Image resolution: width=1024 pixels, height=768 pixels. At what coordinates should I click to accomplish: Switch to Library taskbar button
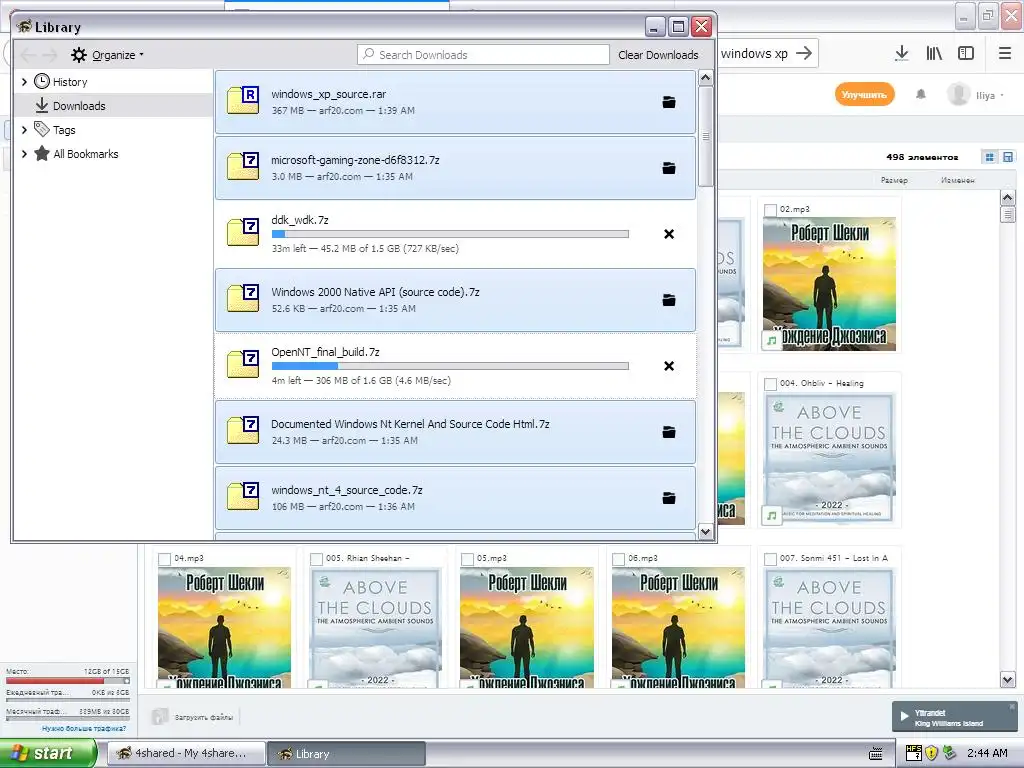346,754
